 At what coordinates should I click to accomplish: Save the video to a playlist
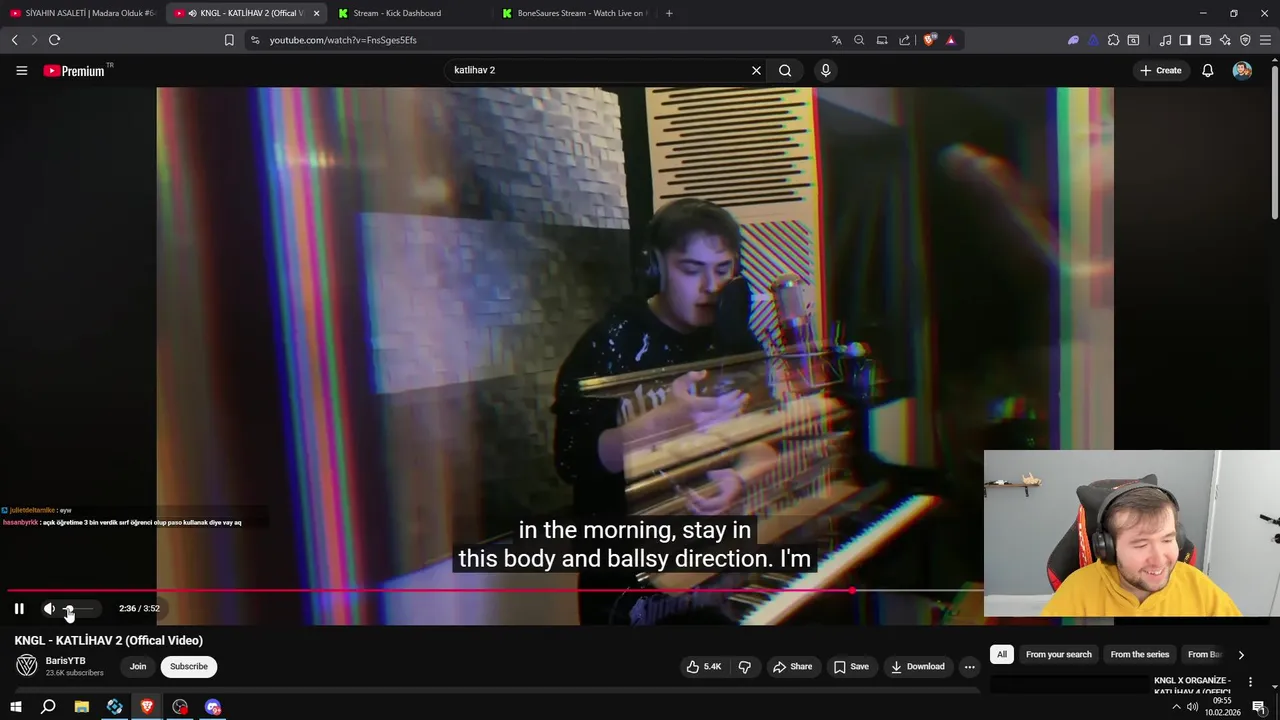coord(851,666)
